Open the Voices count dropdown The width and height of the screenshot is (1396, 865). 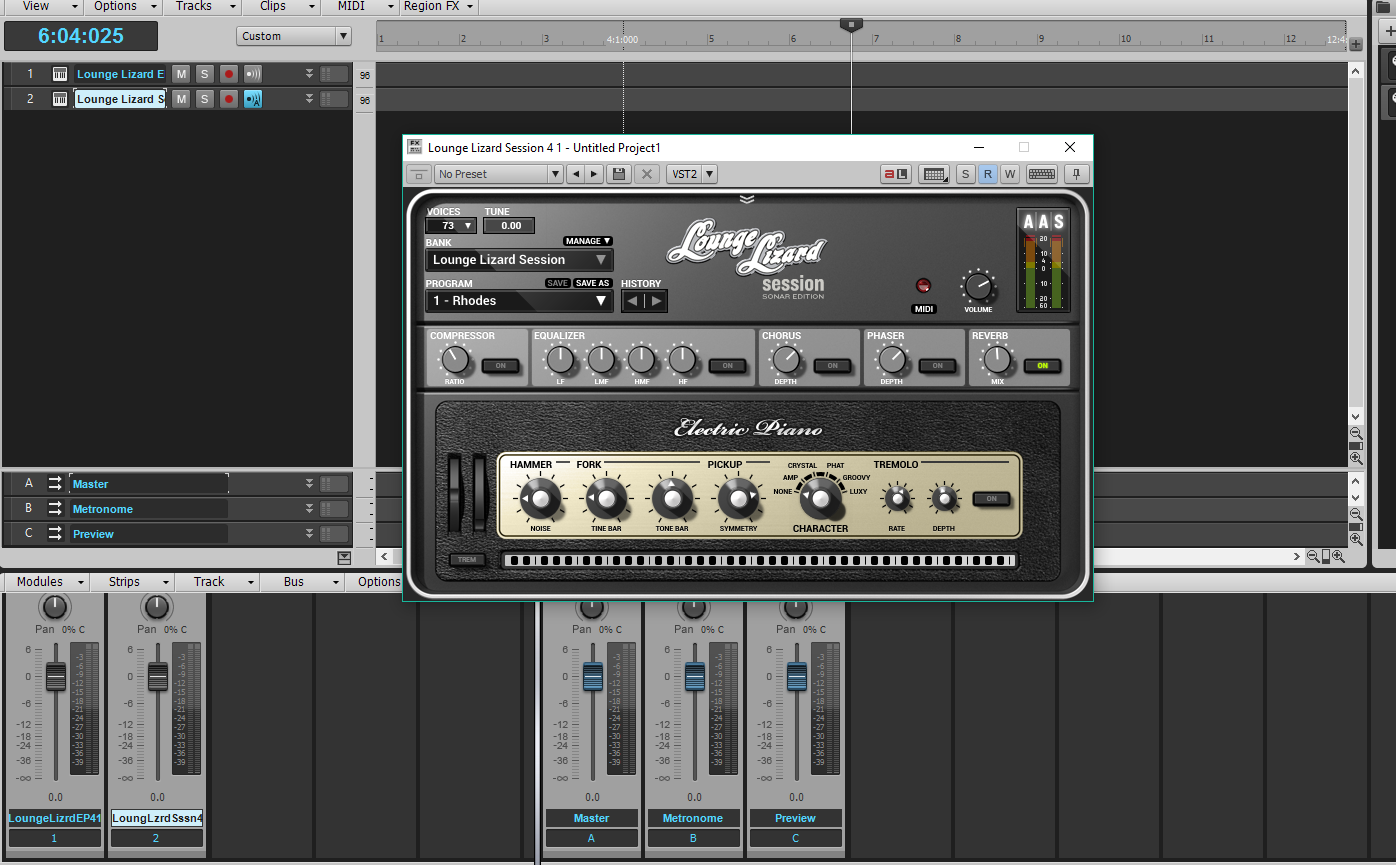tap(451, 226)
